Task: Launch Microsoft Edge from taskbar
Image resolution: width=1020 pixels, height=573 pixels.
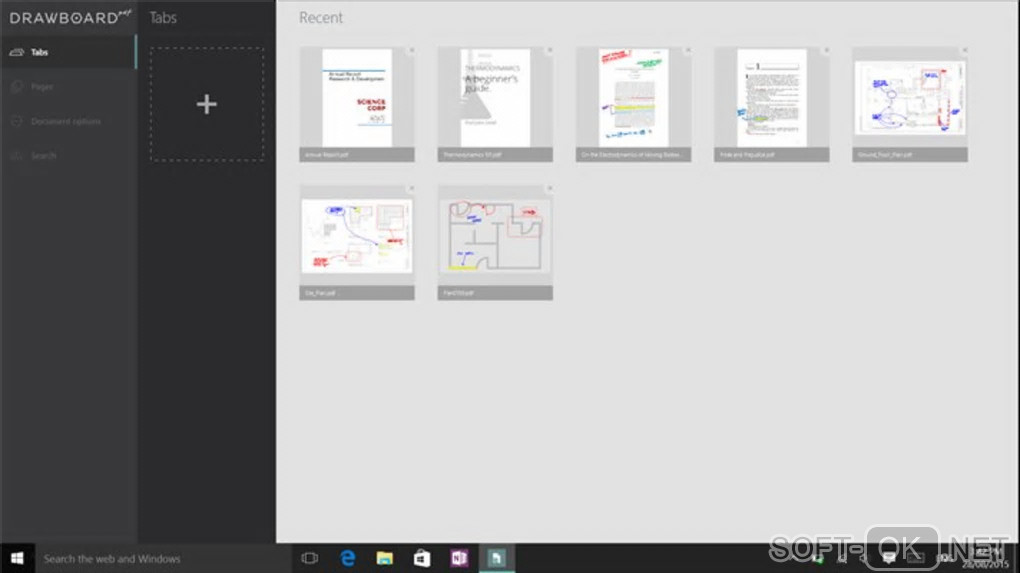Action: coord(348,558)
